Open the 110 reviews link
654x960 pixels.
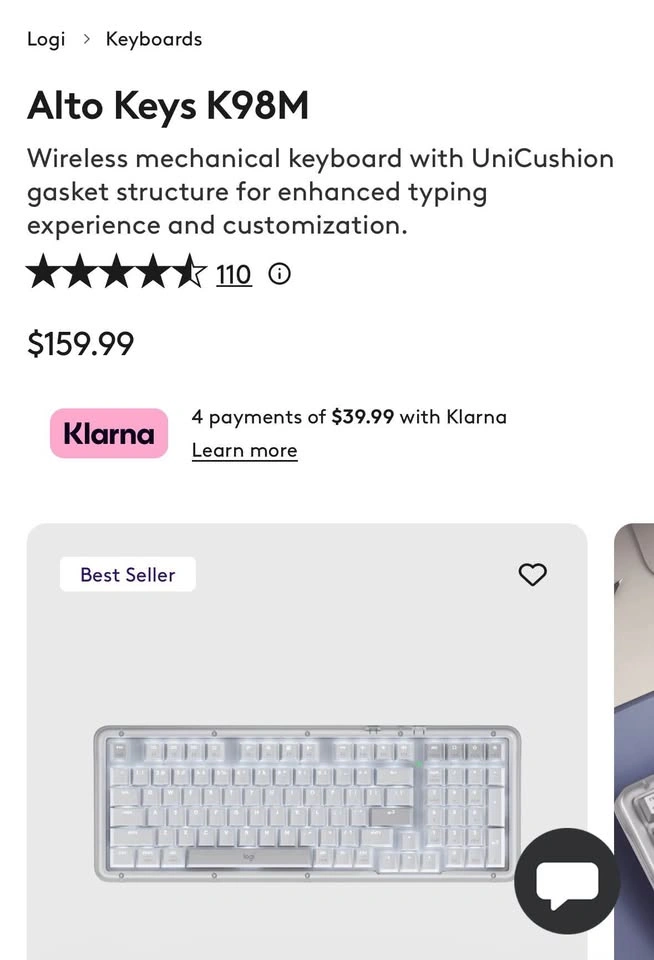point(233,274)
